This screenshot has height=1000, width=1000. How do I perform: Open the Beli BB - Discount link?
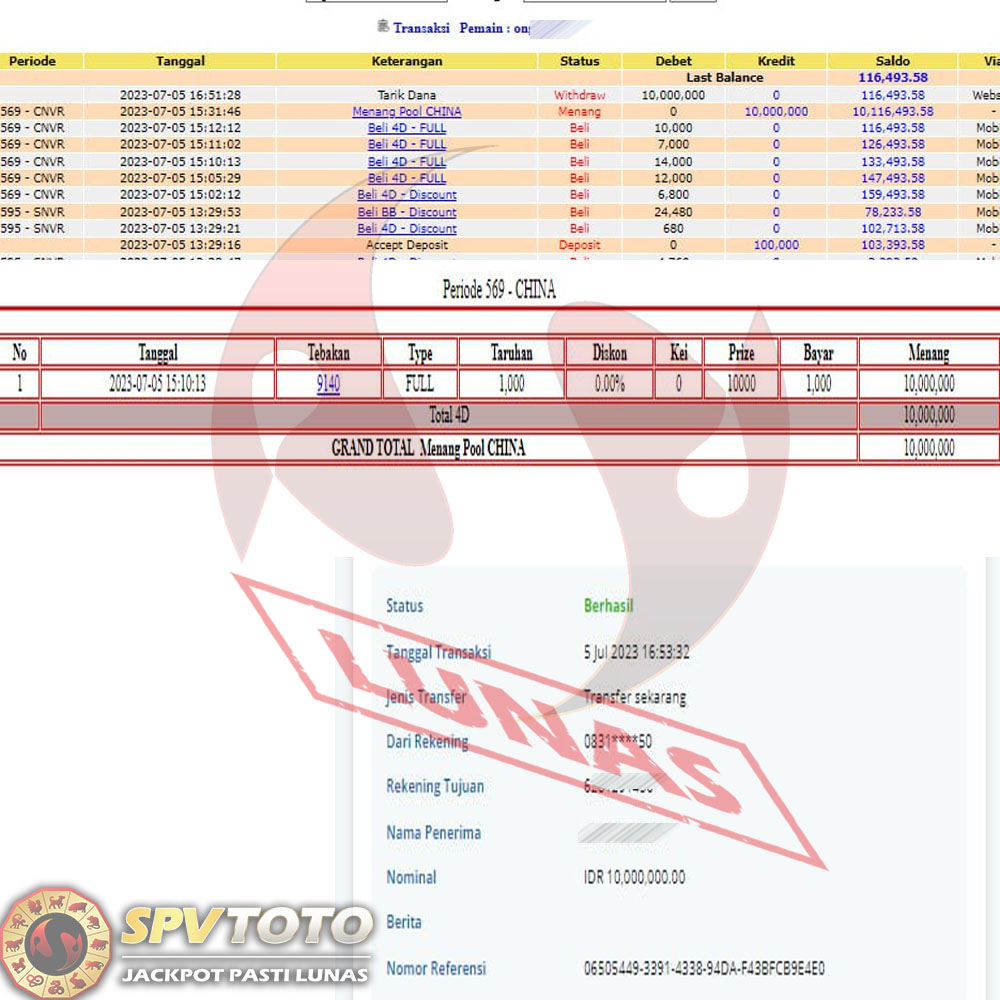coord(407,212)
